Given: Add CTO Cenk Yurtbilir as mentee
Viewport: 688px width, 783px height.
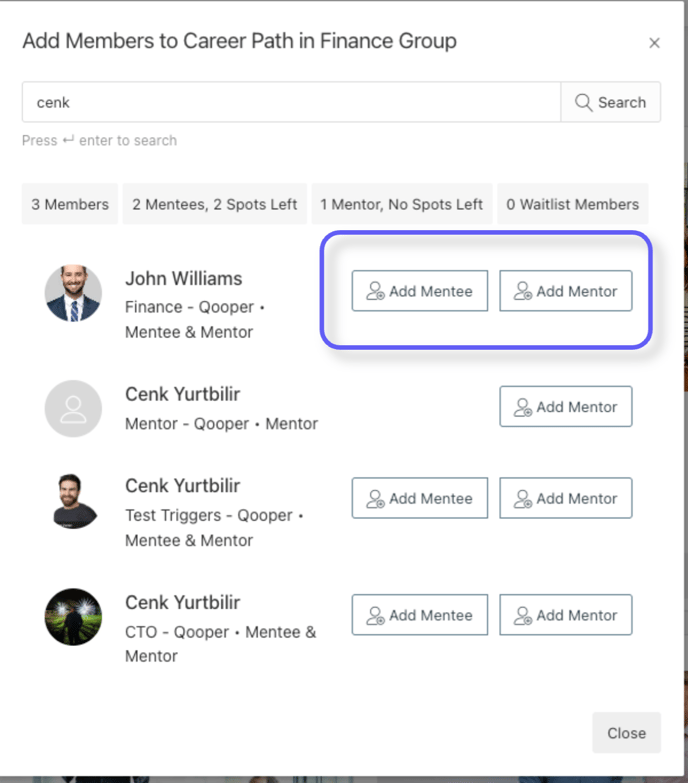Looking at the screenshot, I should coord(419,615).
